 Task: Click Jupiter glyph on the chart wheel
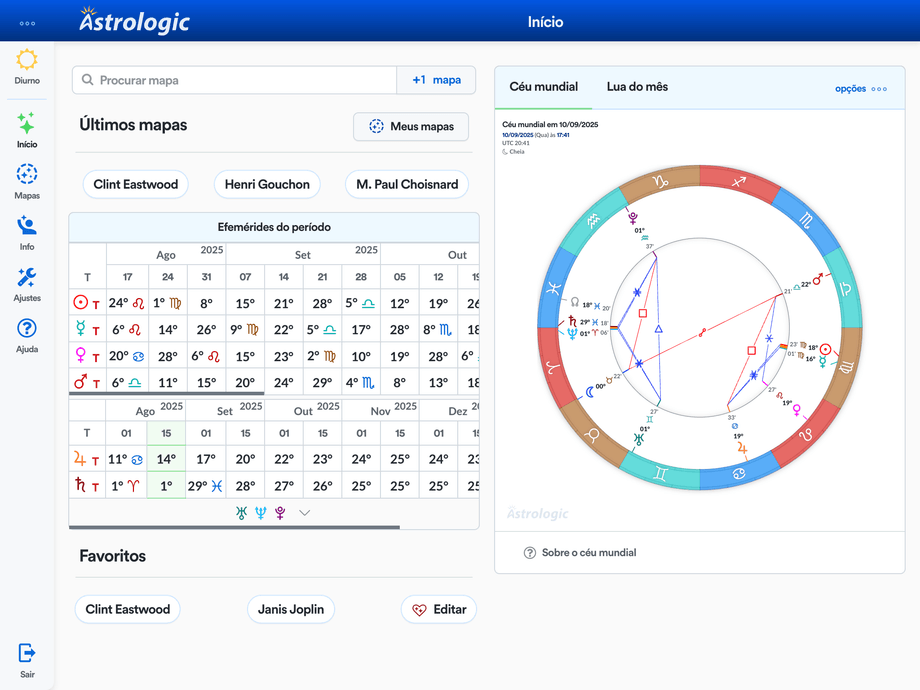[x=742, y=448]
